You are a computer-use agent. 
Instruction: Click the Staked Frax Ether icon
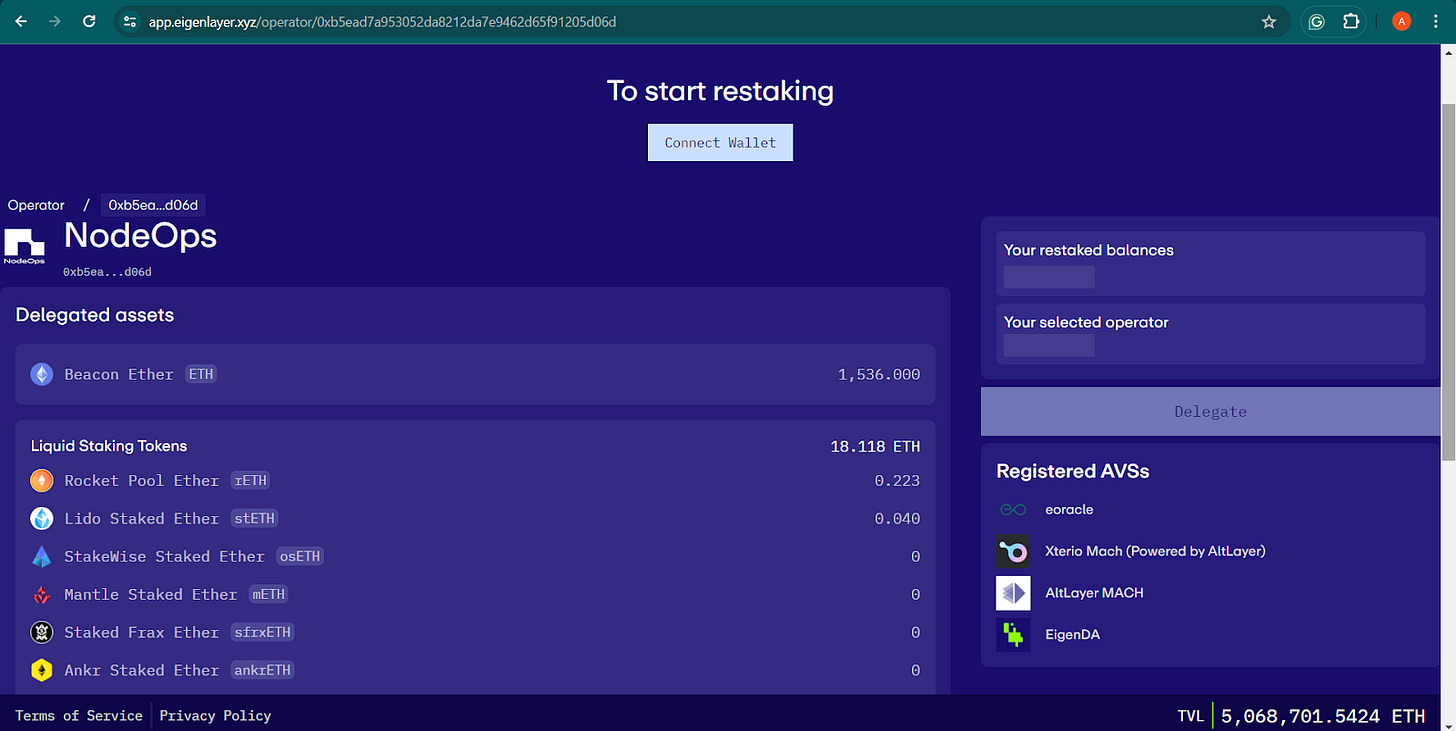point(41,633)
